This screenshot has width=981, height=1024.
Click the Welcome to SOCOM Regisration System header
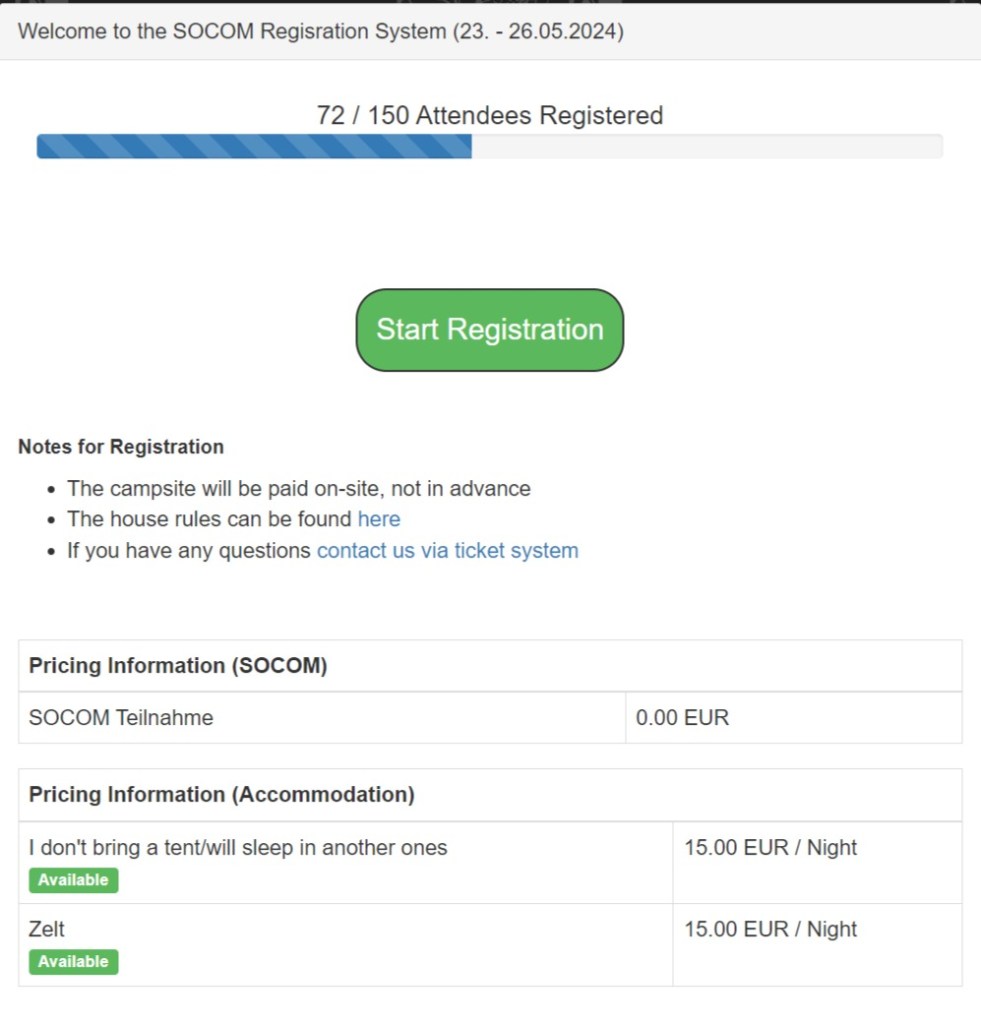tap(320, 31)
